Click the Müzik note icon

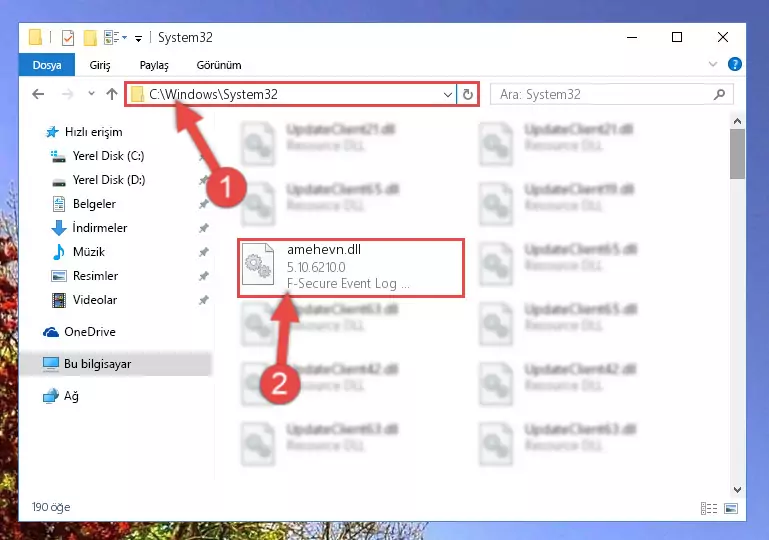(58, 252)
